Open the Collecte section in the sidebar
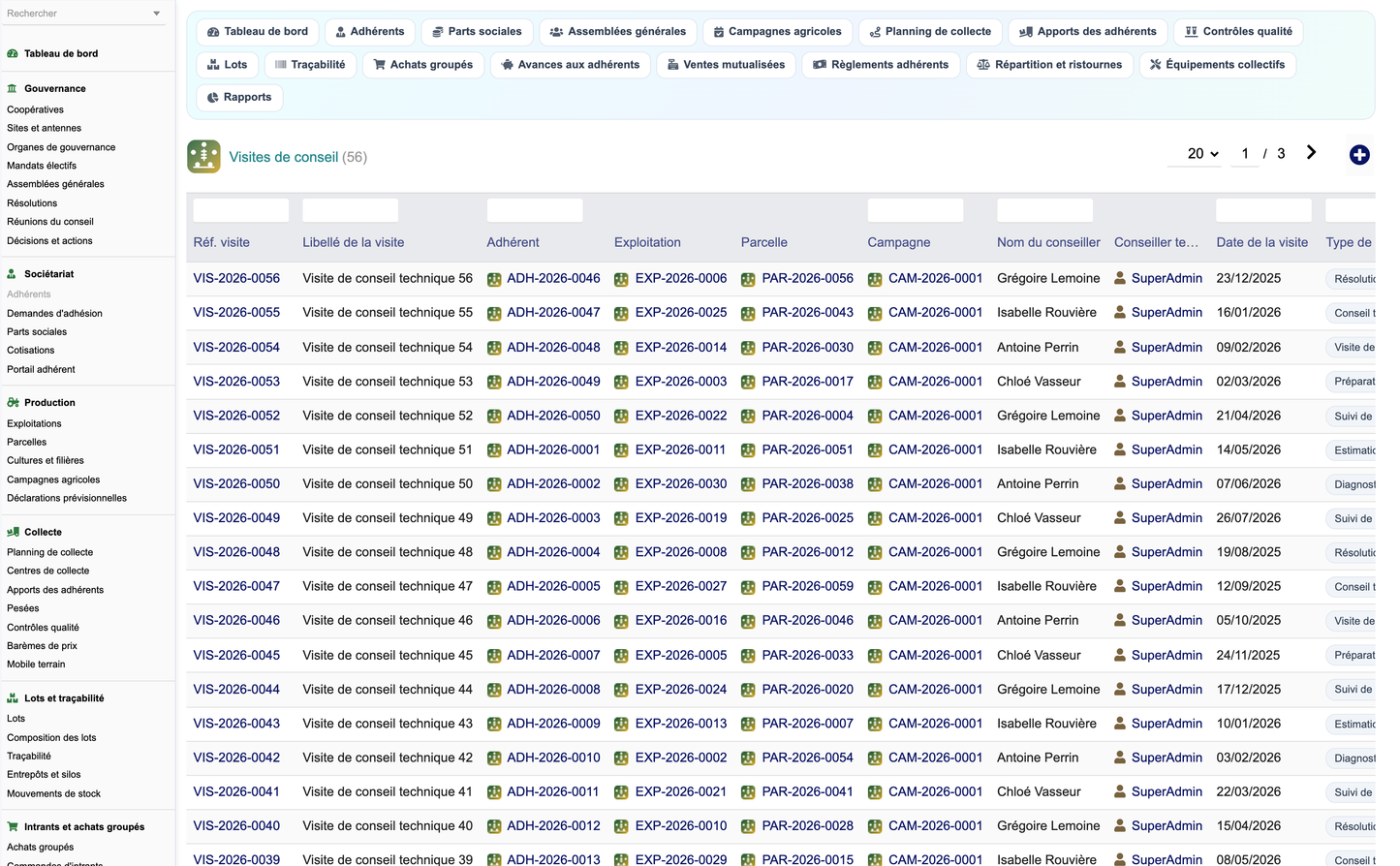The image size is (1400, 866). [x=43, y=532]
